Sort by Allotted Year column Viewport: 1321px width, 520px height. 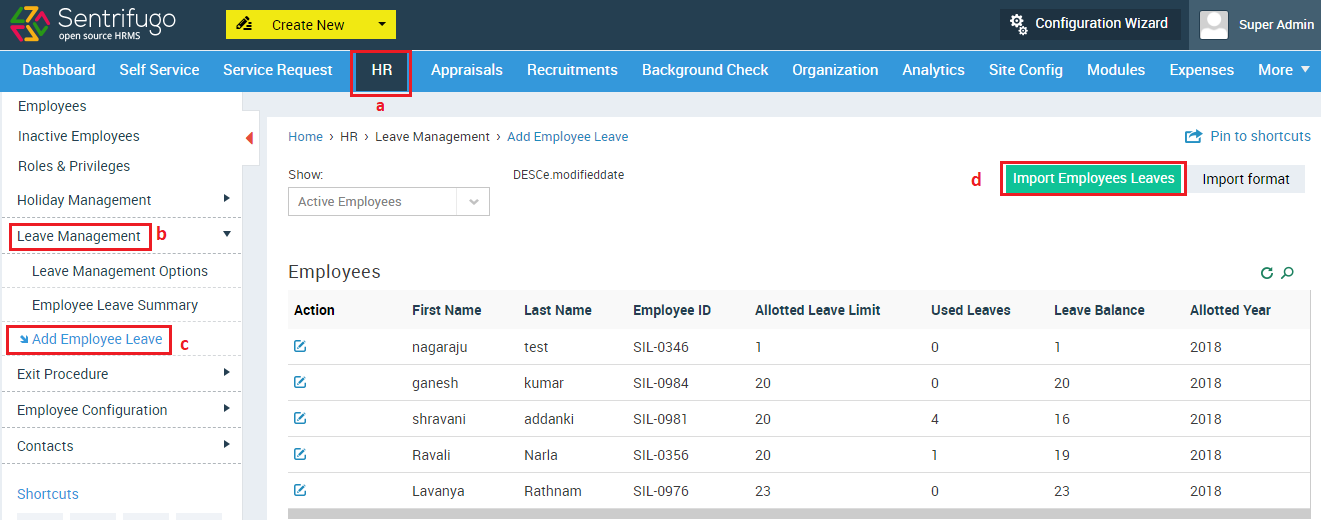[x=1230, y=310]
